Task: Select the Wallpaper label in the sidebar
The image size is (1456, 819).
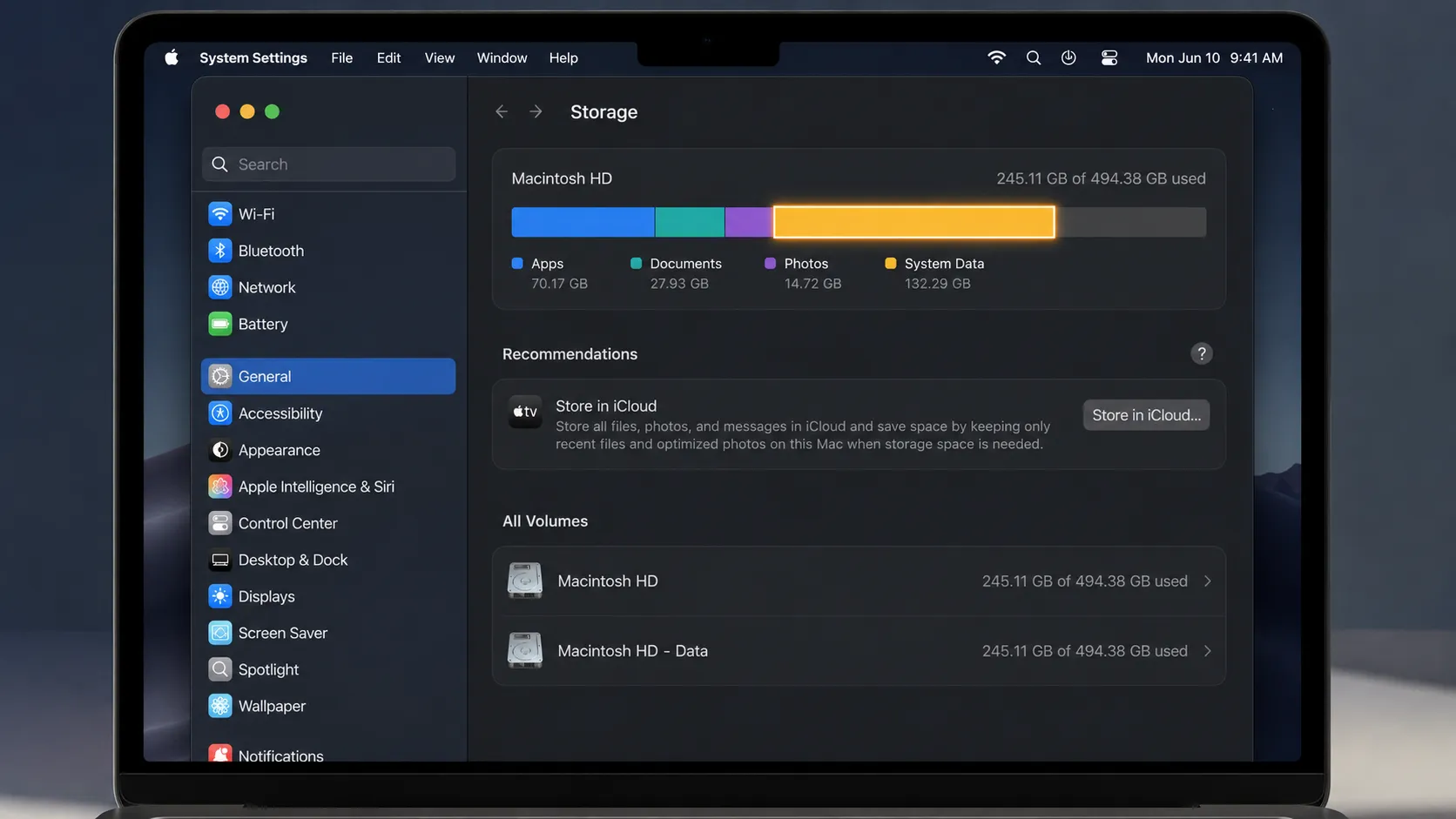Action: [272, 706]
